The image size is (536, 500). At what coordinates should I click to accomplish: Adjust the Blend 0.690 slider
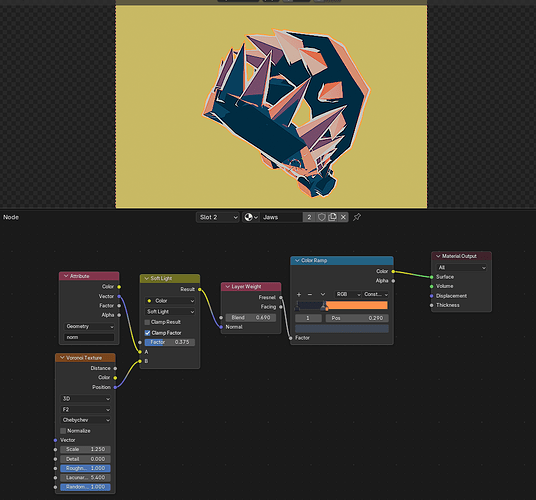(251, 317)
